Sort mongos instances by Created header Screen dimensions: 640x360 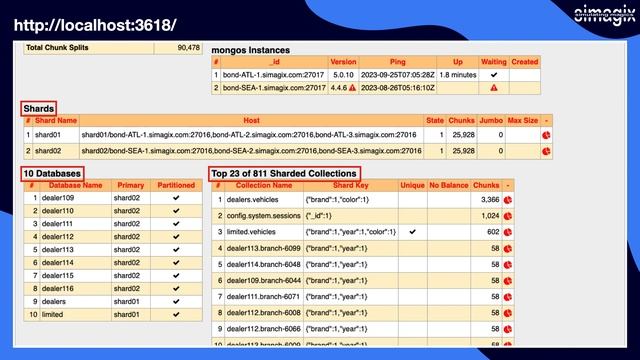(525, 62)
